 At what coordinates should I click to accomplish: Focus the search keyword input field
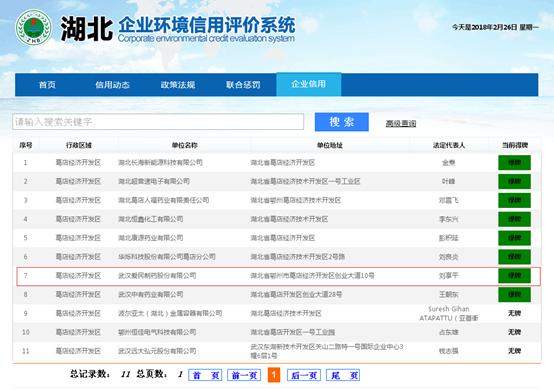coord(158,122)
